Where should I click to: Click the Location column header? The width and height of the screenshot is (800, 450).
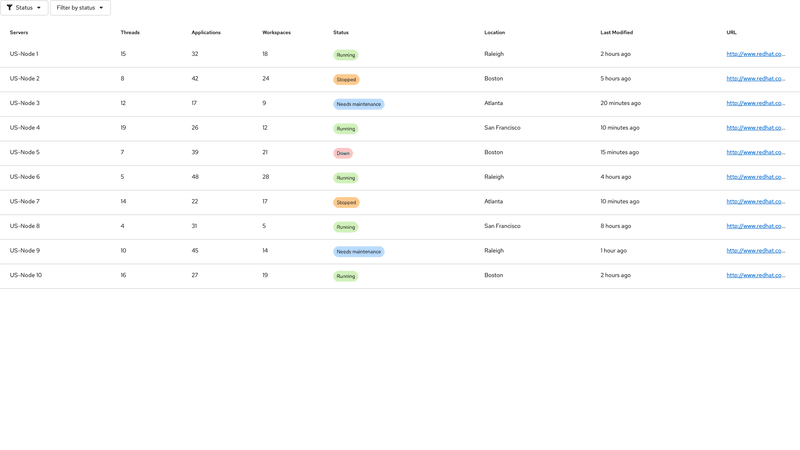coord(494,32)
